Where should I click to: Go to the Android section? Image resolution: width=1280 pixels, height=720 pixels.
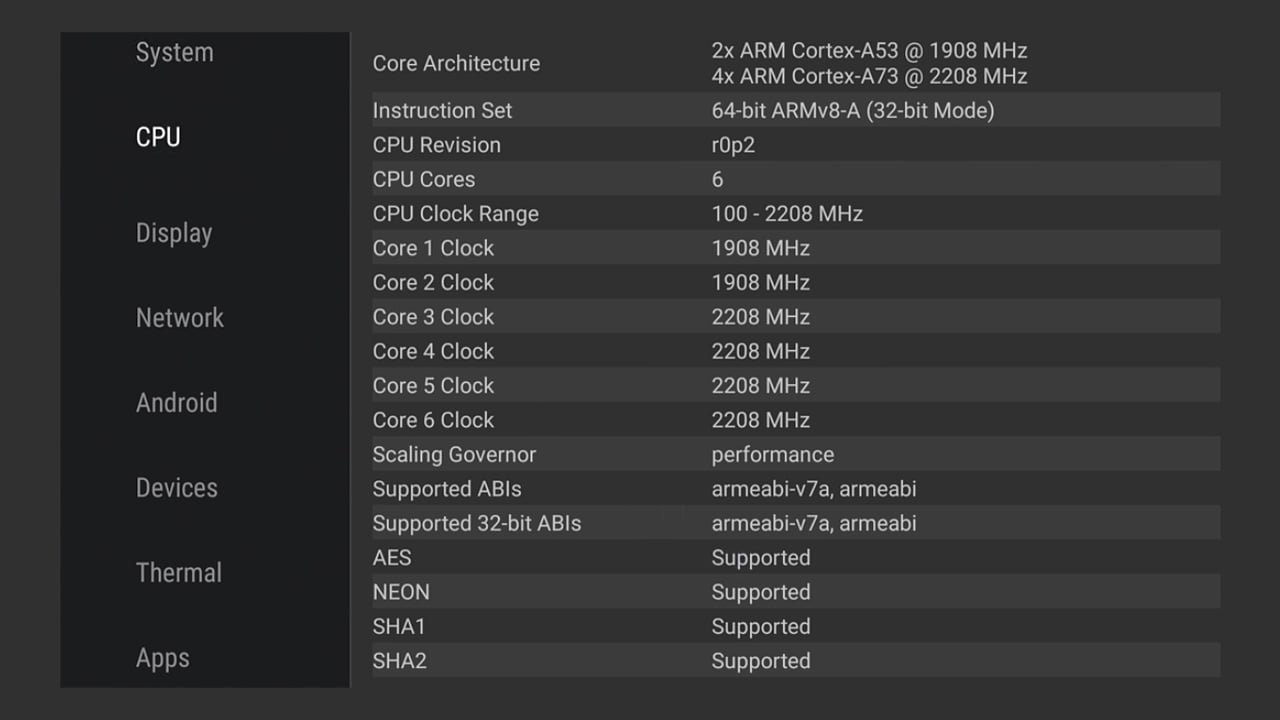point(176,403)
